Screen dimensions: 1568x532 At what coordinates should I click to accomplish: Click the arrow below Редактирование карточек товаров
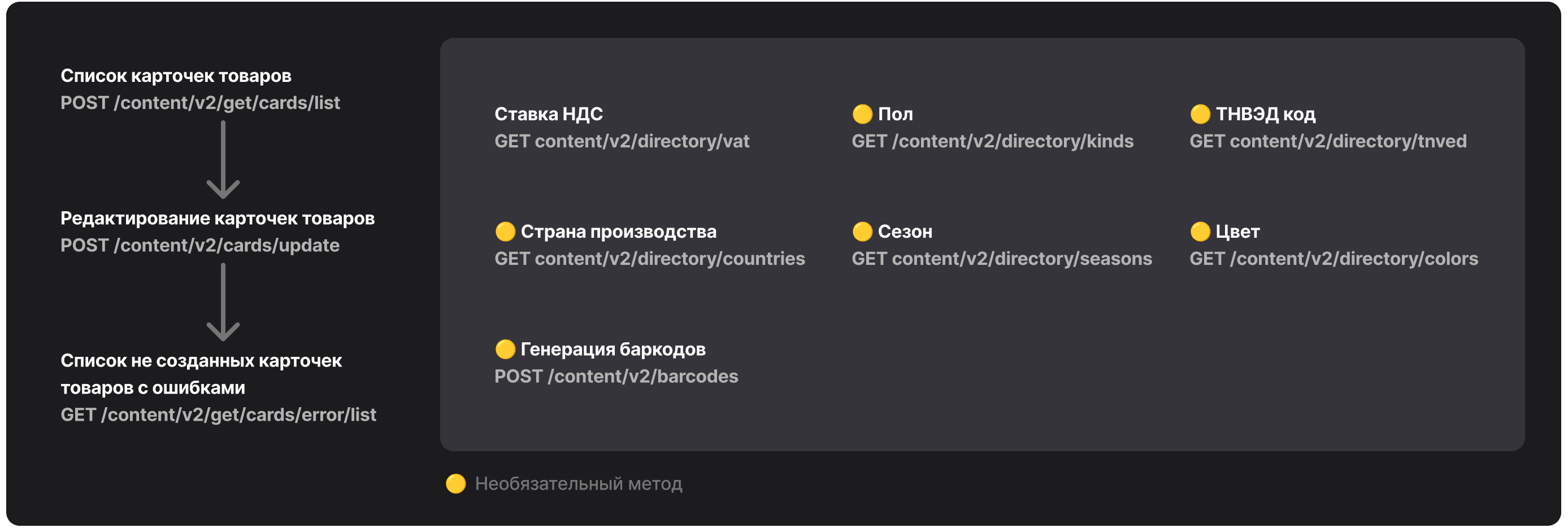coord(223,302)
